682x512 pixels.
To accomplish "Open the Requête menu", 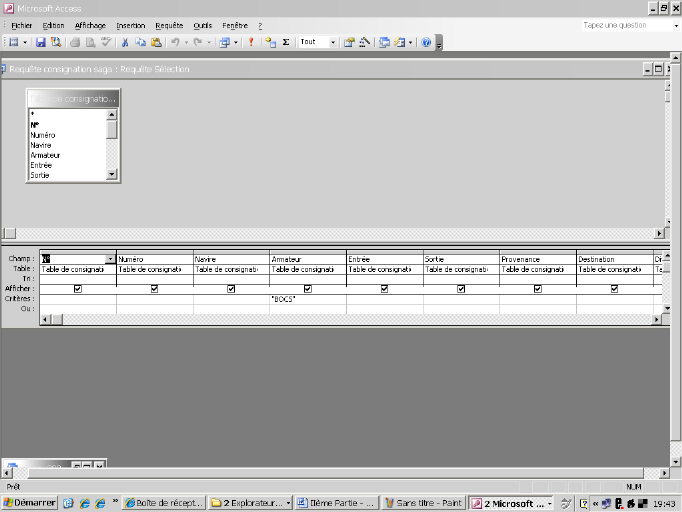I will [x=169, y=25].
